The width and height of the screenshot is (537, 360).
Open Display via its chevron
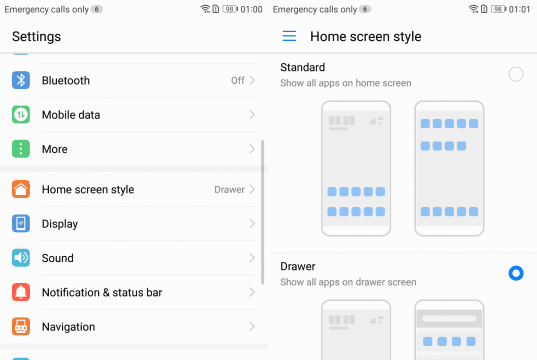(252, 223)
